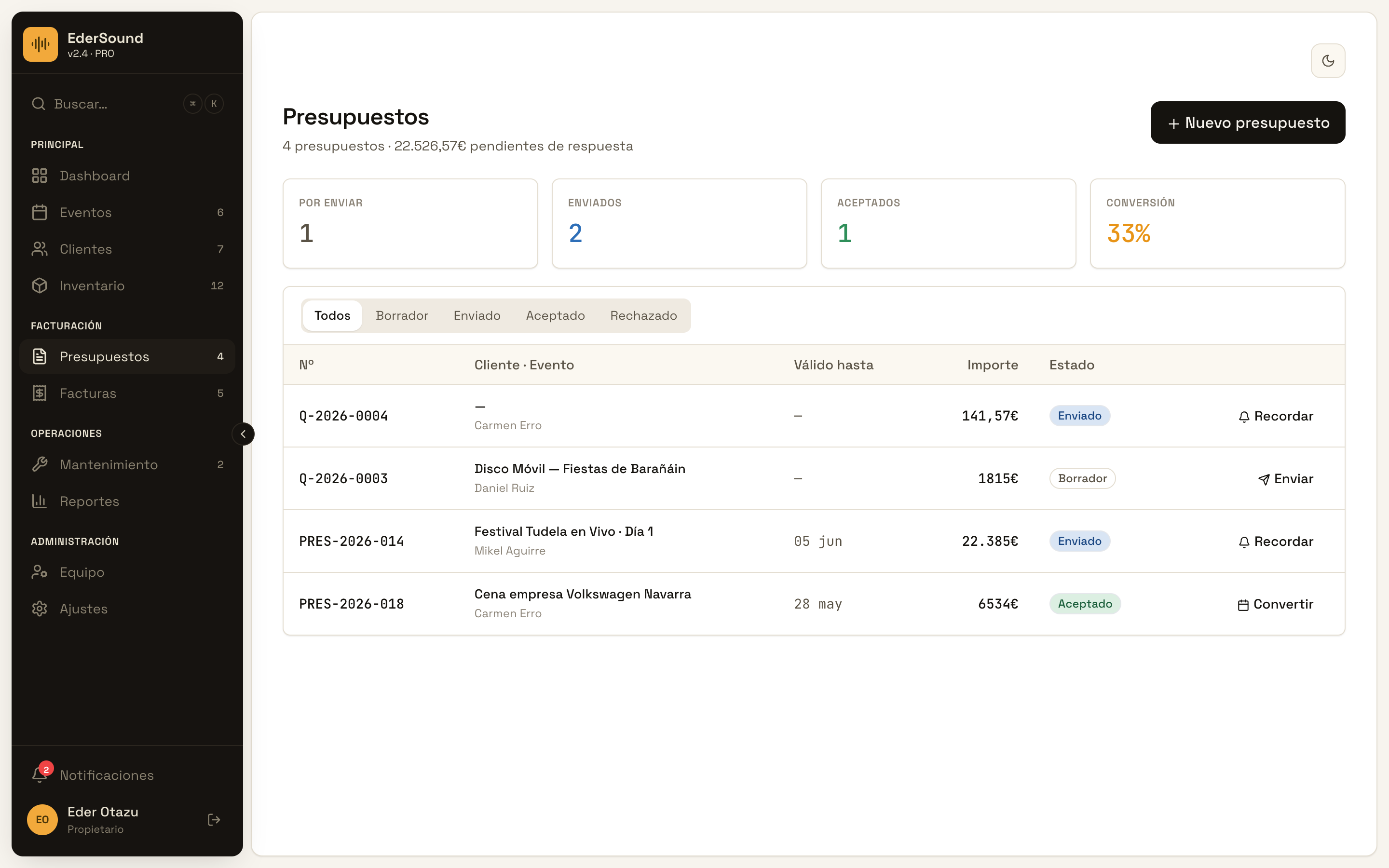Click Enviado badge in PRES-2026-014 row

click(1080, 541)
